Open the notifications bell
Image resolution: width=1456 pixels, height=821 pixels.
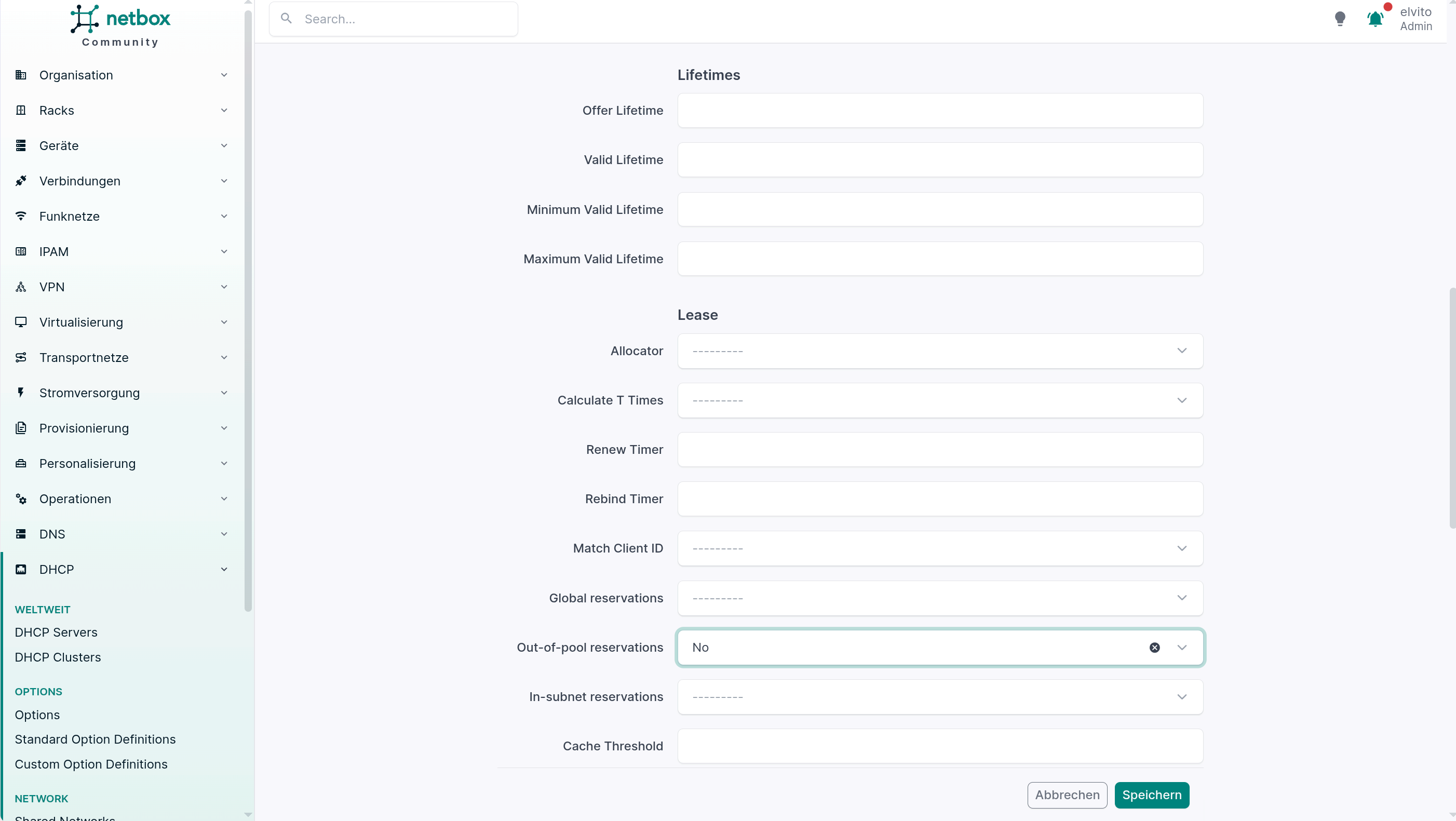point(1375,19)
